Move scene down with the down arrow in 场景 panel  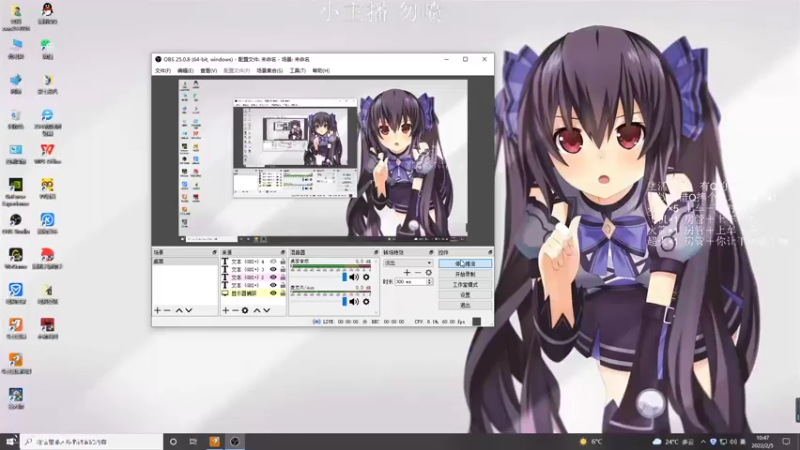pos(189,310)
